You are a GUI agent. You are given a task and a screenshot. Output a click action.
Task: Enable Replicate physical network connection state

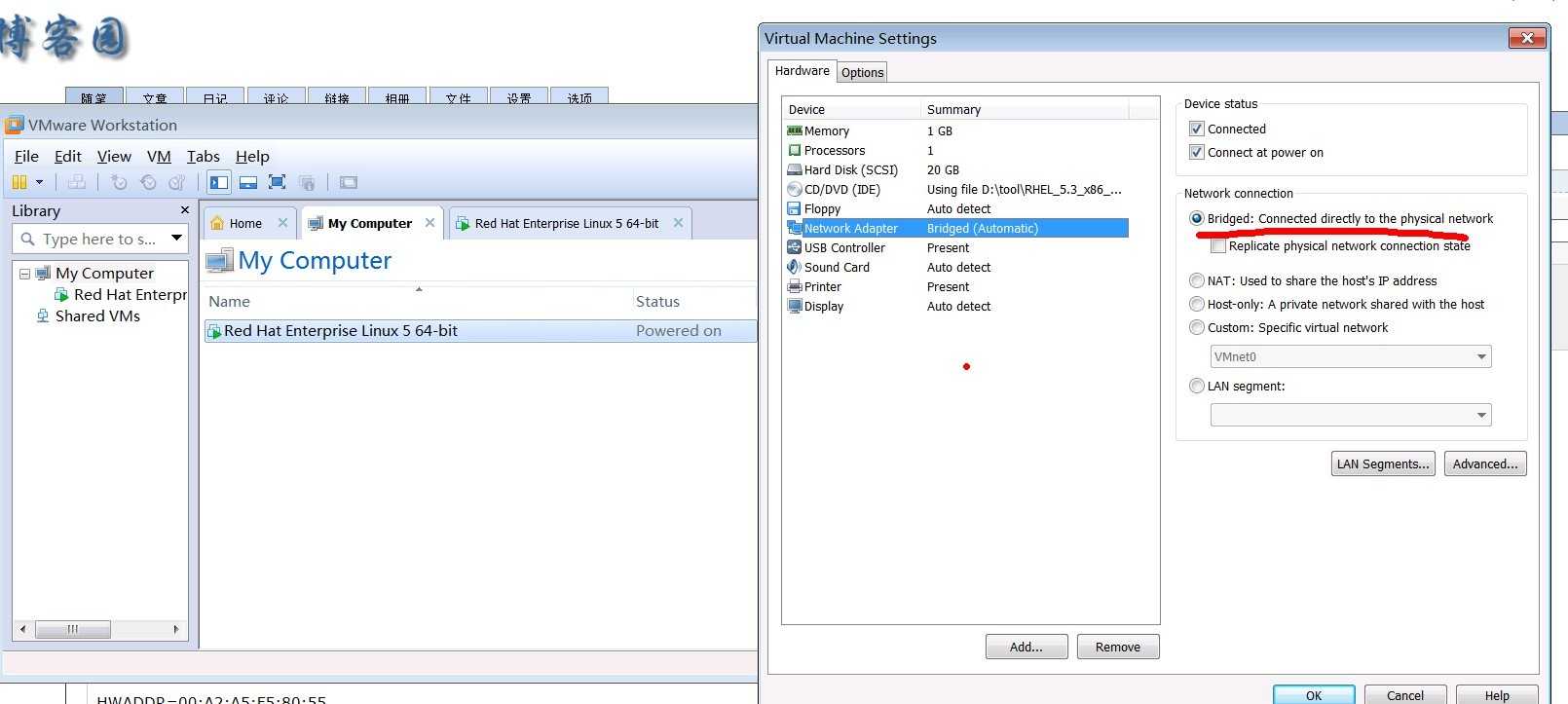(1218, 245)
